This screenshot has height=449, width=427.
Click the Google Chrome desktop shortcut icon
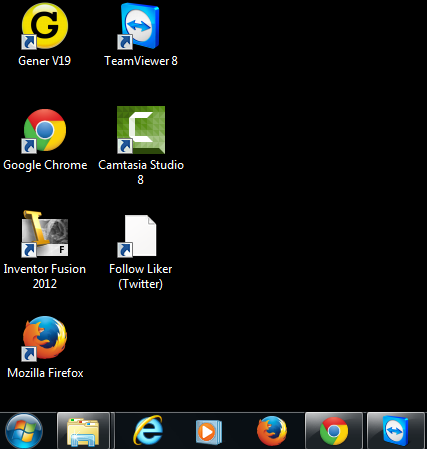(x=45, y=130)
